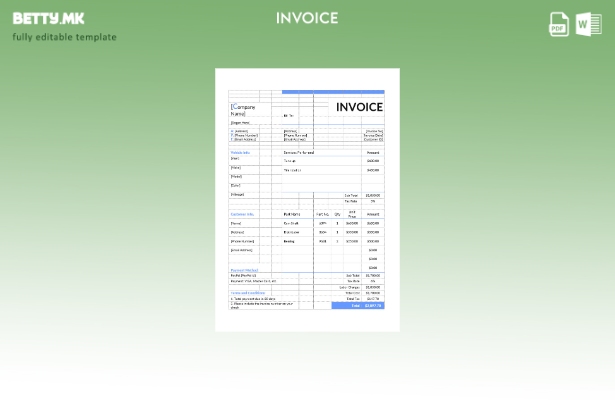The width and height of the screenshot is (615, 400).
Task: Click the Payment Method section heading
Action: (x=244, y=269)
